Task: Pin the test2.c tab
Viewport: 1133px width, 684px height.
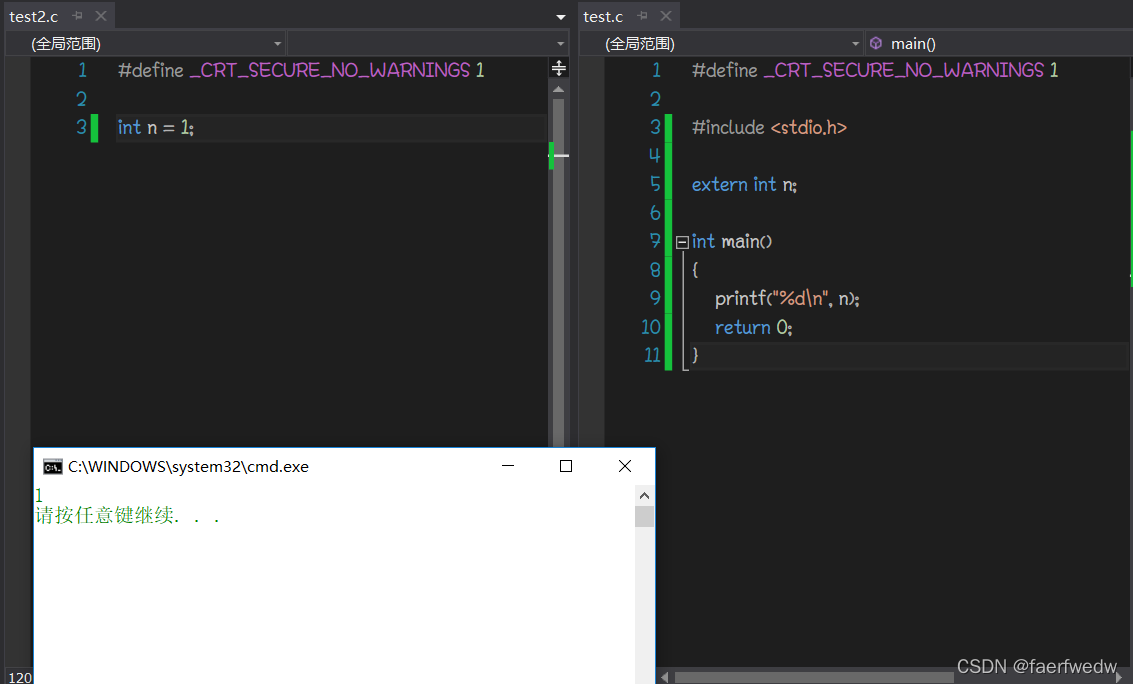Action: click(77, 16)
